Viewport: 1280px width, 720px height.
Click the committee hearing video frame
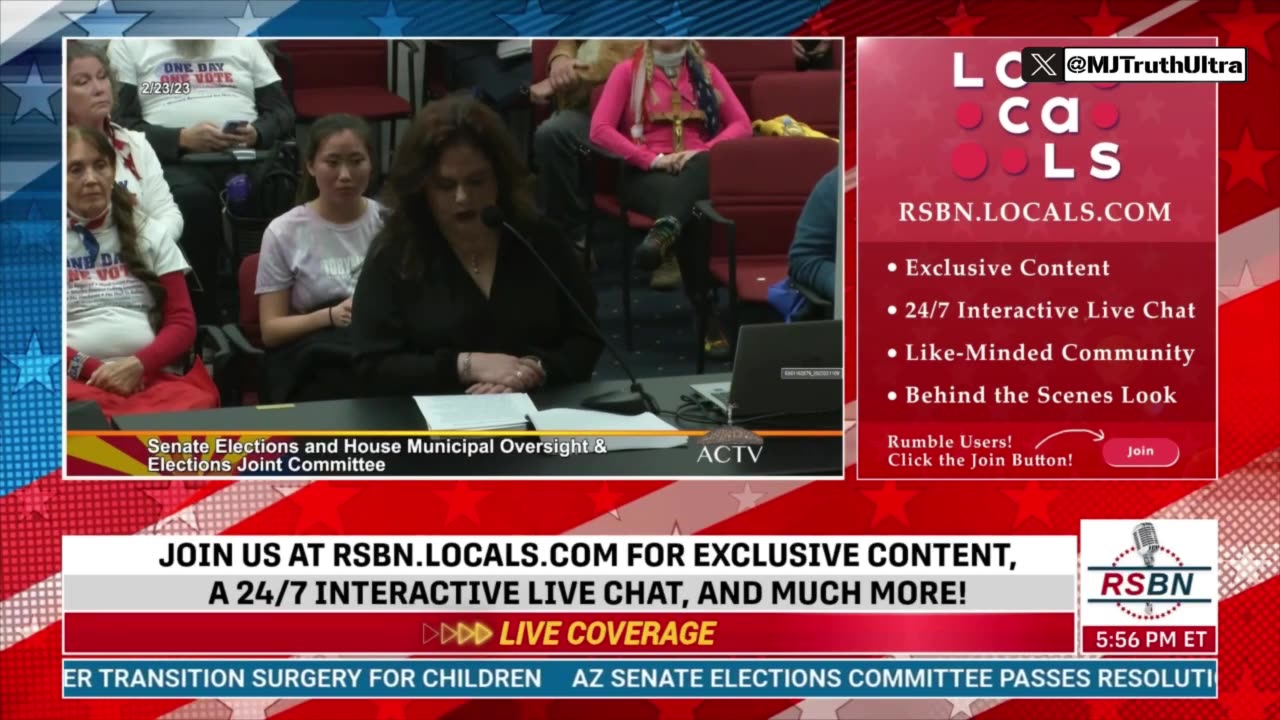[x=454, y=258]
